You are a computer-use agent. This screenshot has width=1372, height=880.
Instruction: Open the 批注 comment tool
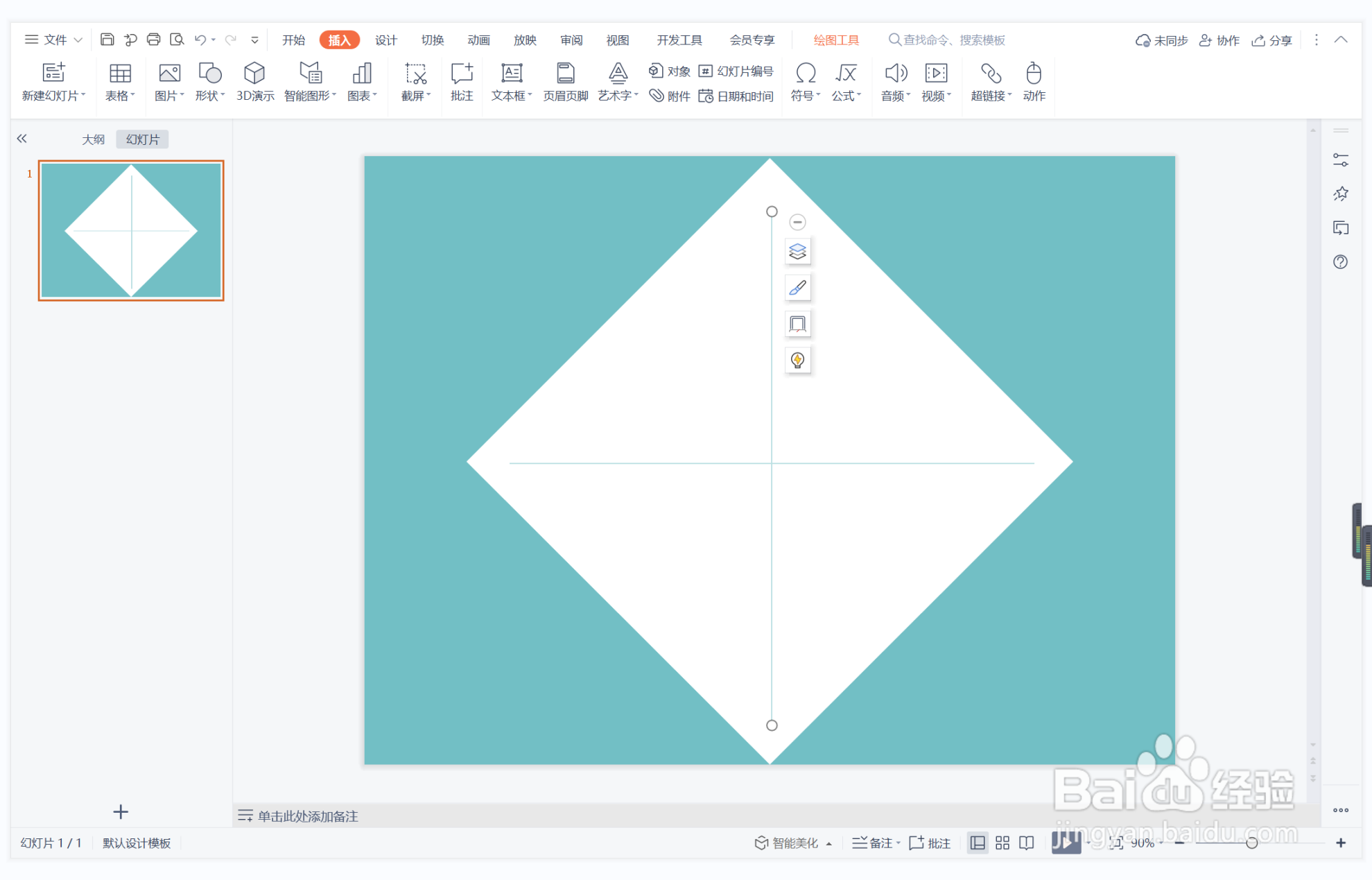pos(461,81)
